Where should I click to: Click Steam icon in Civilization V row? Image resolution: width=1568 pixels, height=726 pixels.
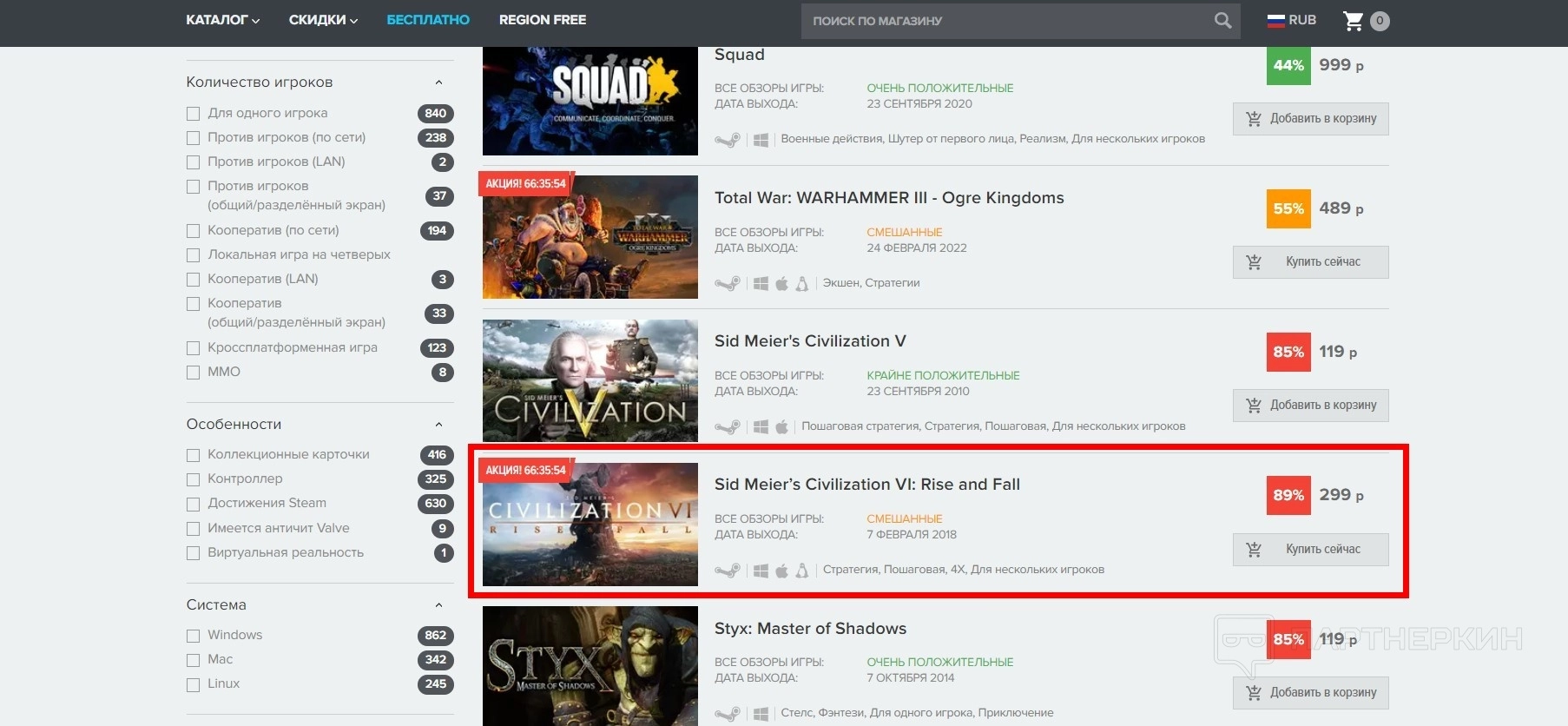(x=728, y=426)
